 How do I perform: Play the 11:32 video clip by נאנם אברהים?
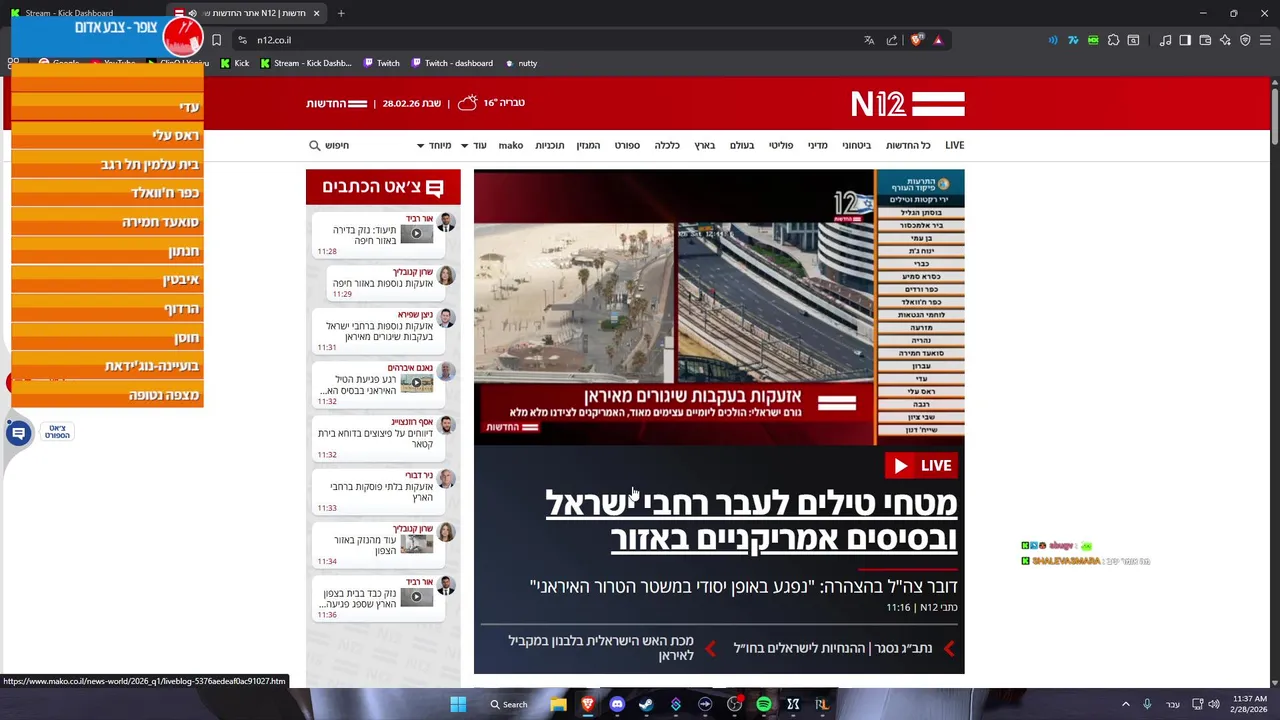tap(417, 384)
